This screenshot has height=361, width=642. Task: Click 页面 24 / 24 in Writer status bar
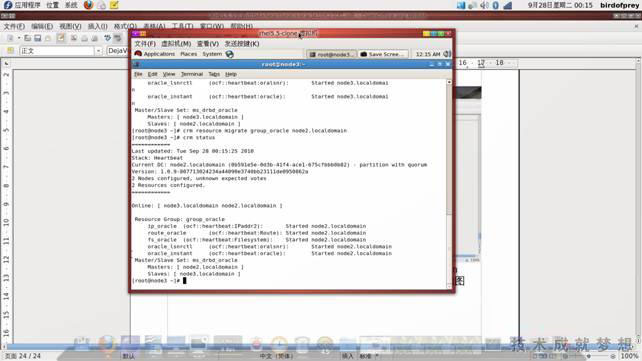(x=23, y=356)
